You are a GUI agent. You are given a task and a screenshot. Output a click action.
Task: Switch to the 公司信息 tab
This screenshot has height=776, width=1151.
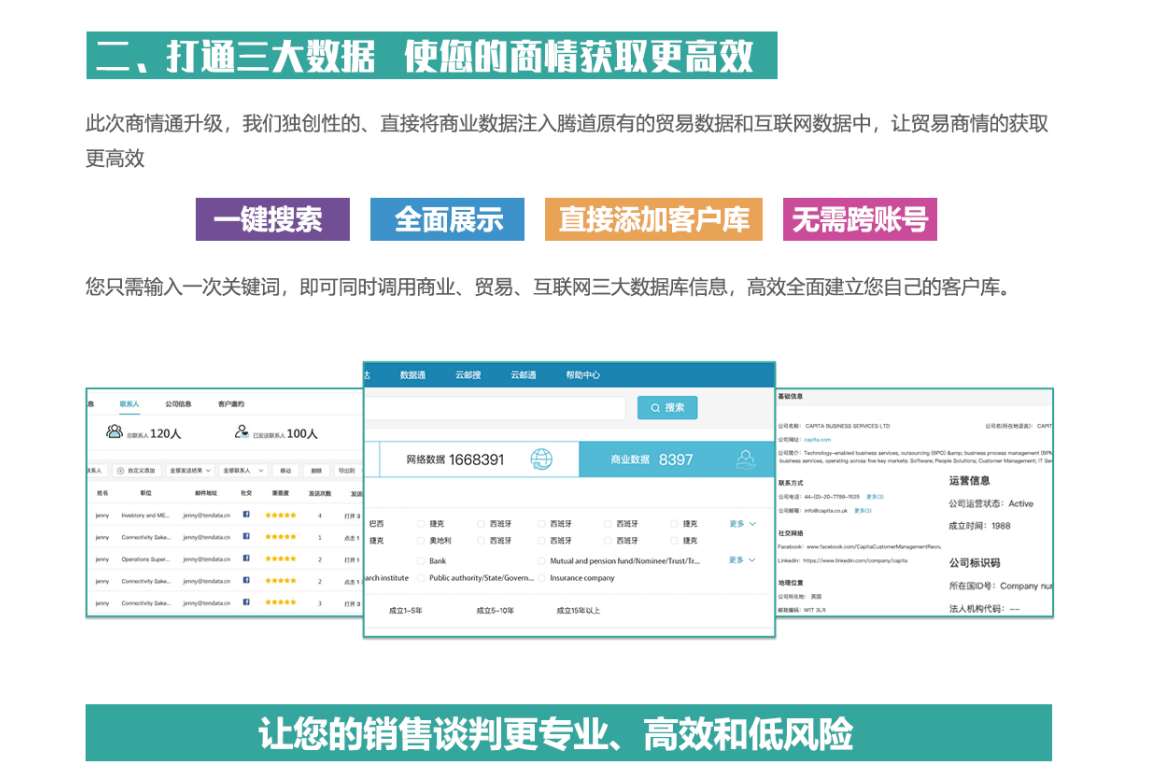[178, 404]
